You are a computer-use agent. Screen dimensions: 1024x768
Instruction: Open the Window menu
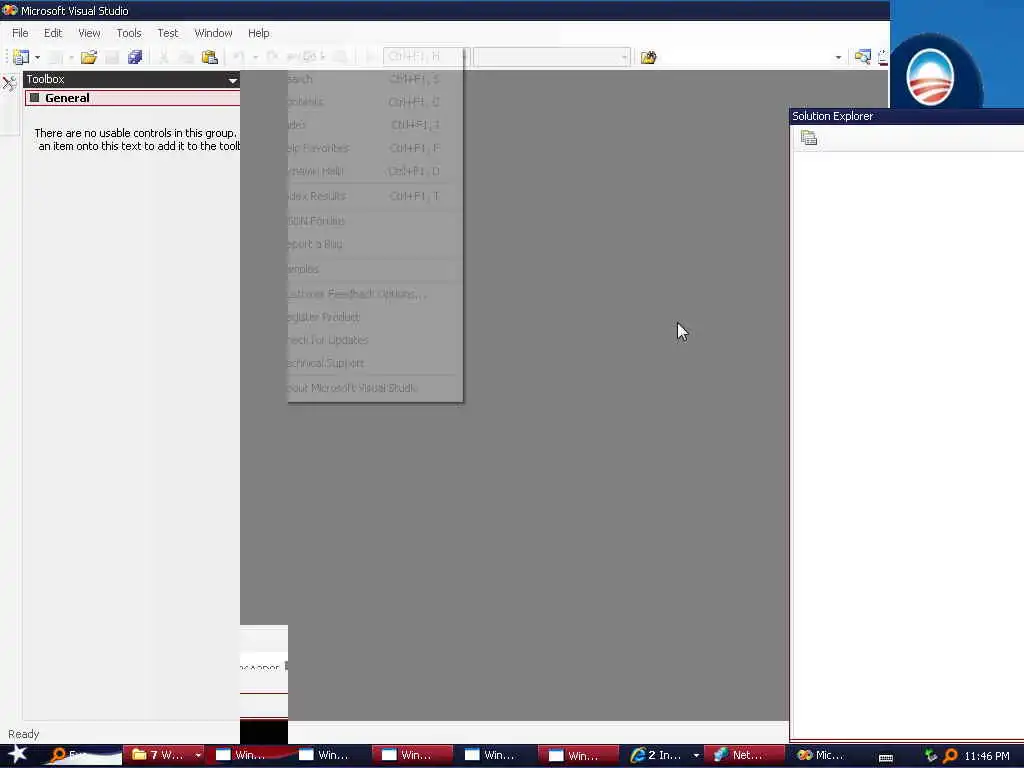(x=213, y=33)
